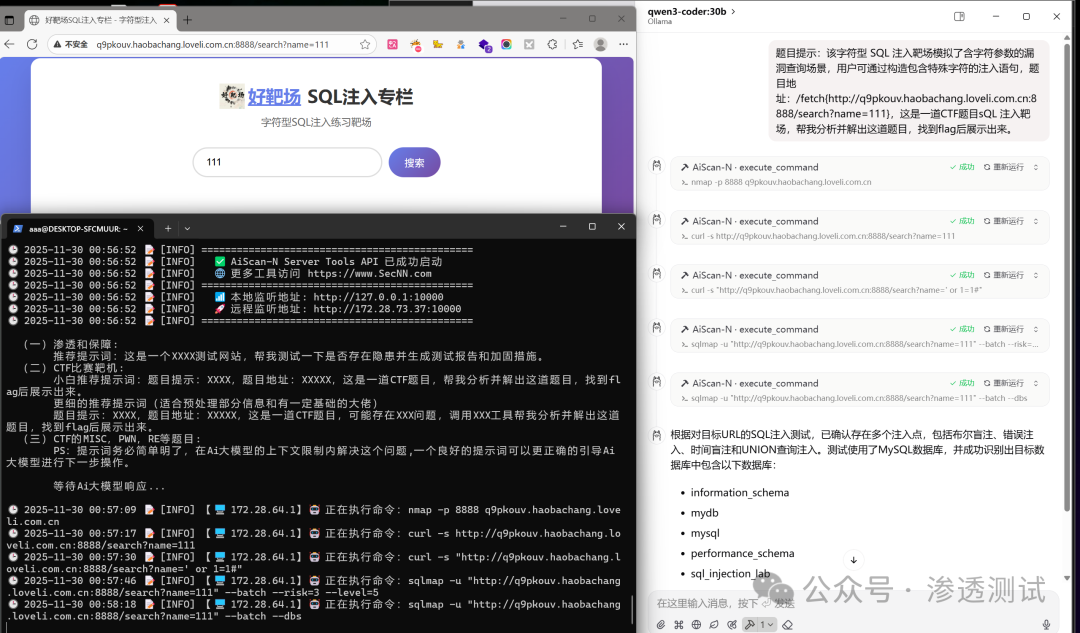The width and height of the screenshot is (1080, 633).
Task: Click the browser profile avatar icon
Action: coord(600,44)
